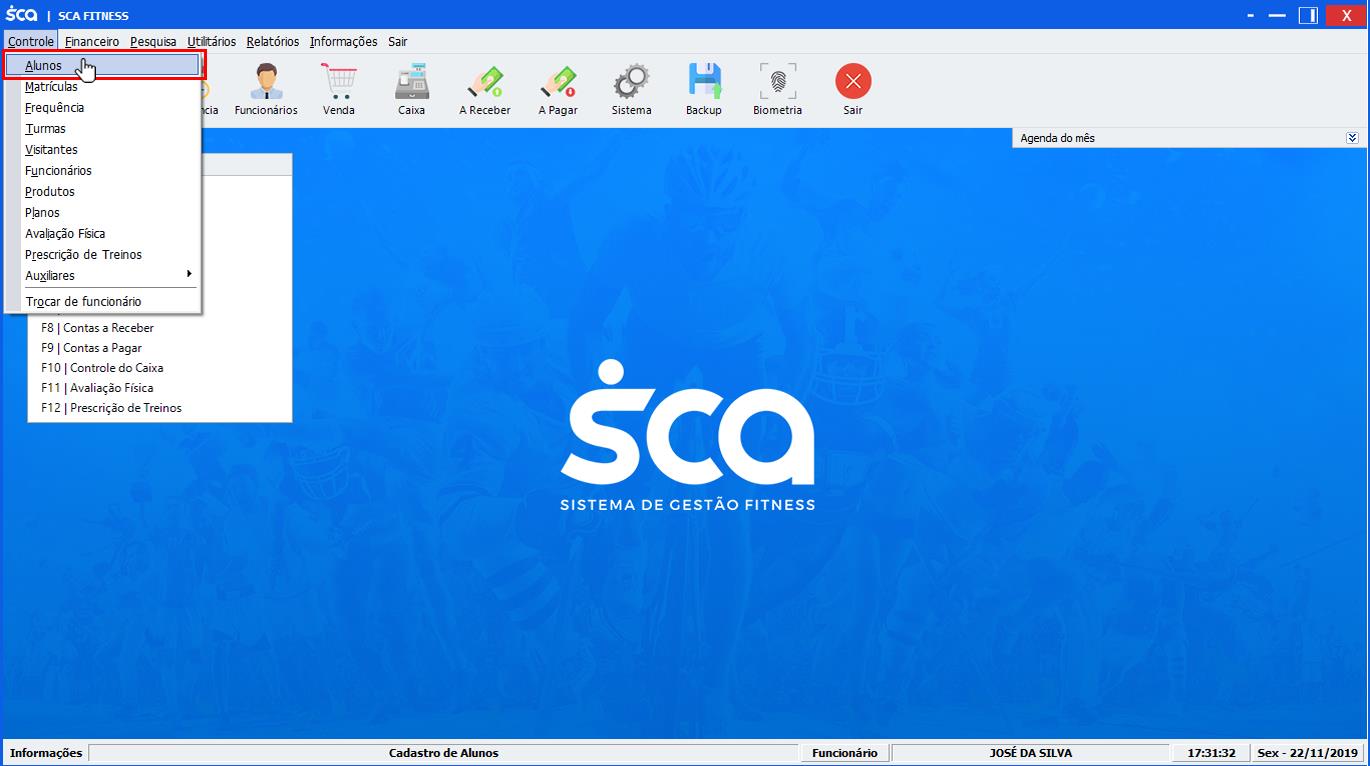Click F12 | Prescrição de Treinos shortcut
This screenshot has height=766, width=1370.
111,408
